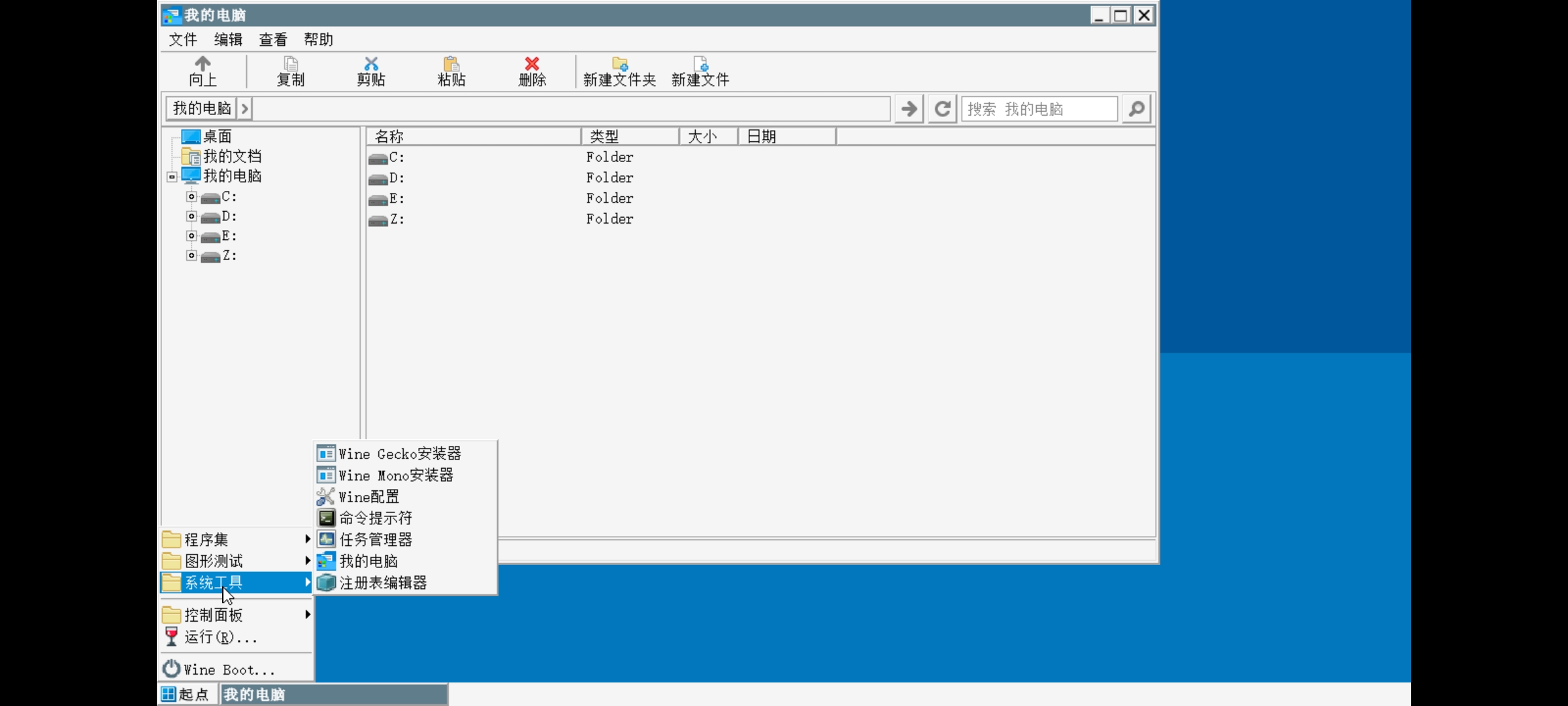Expand E: drive in tree
The height and width of the screenshot is (706, 1568).
point(191,236)
